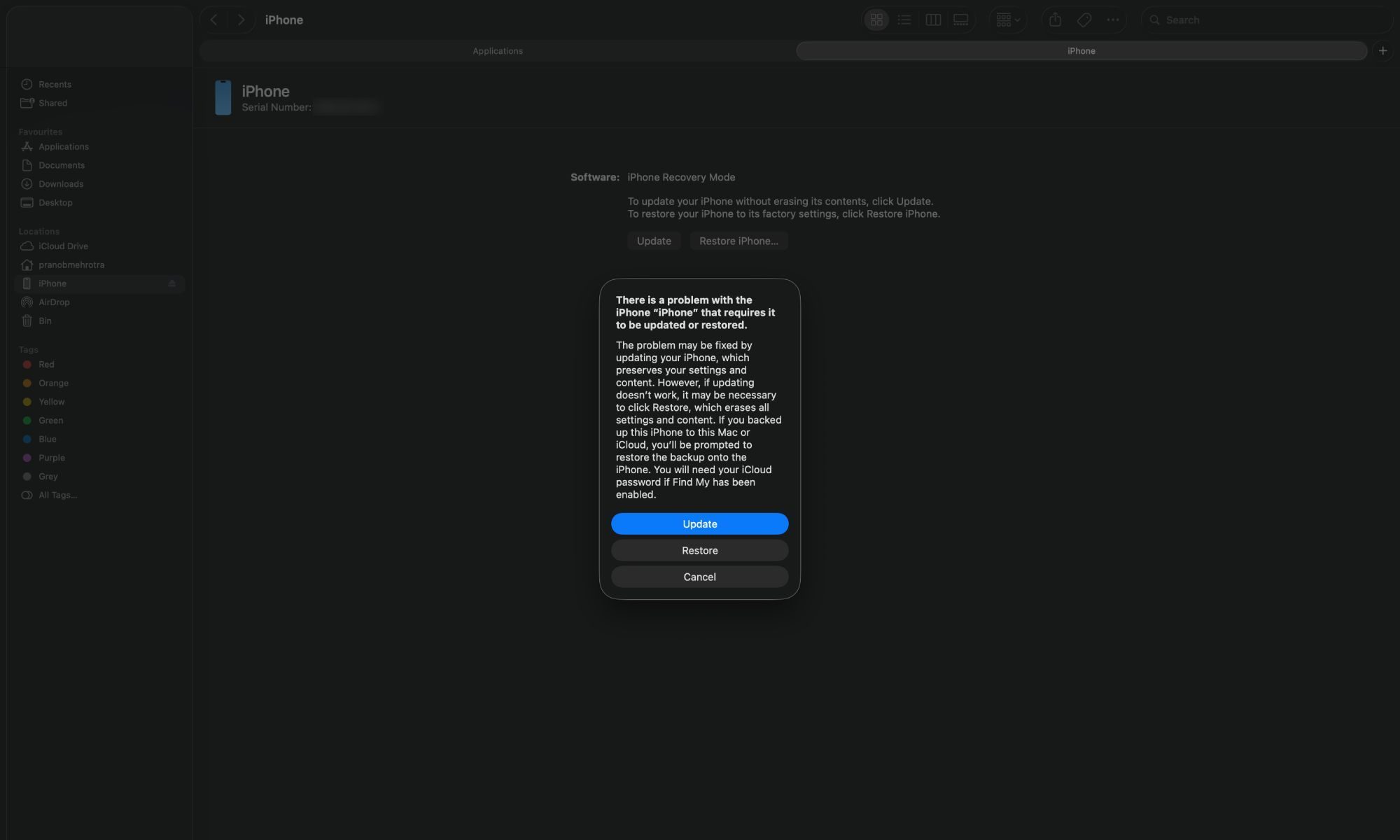
Task: Click the Restore iPhone... button
Action: [738, 241]
